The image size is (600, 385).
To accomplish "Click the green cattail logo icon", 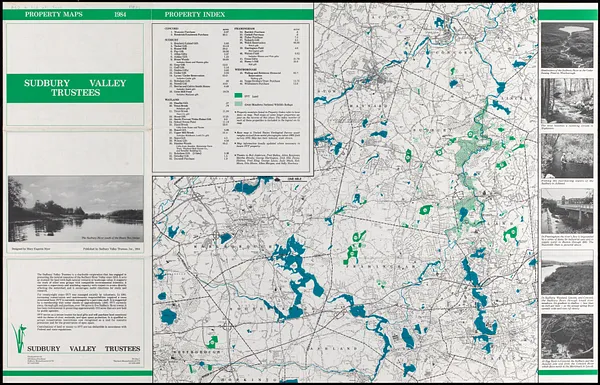I will pos(19,338).
